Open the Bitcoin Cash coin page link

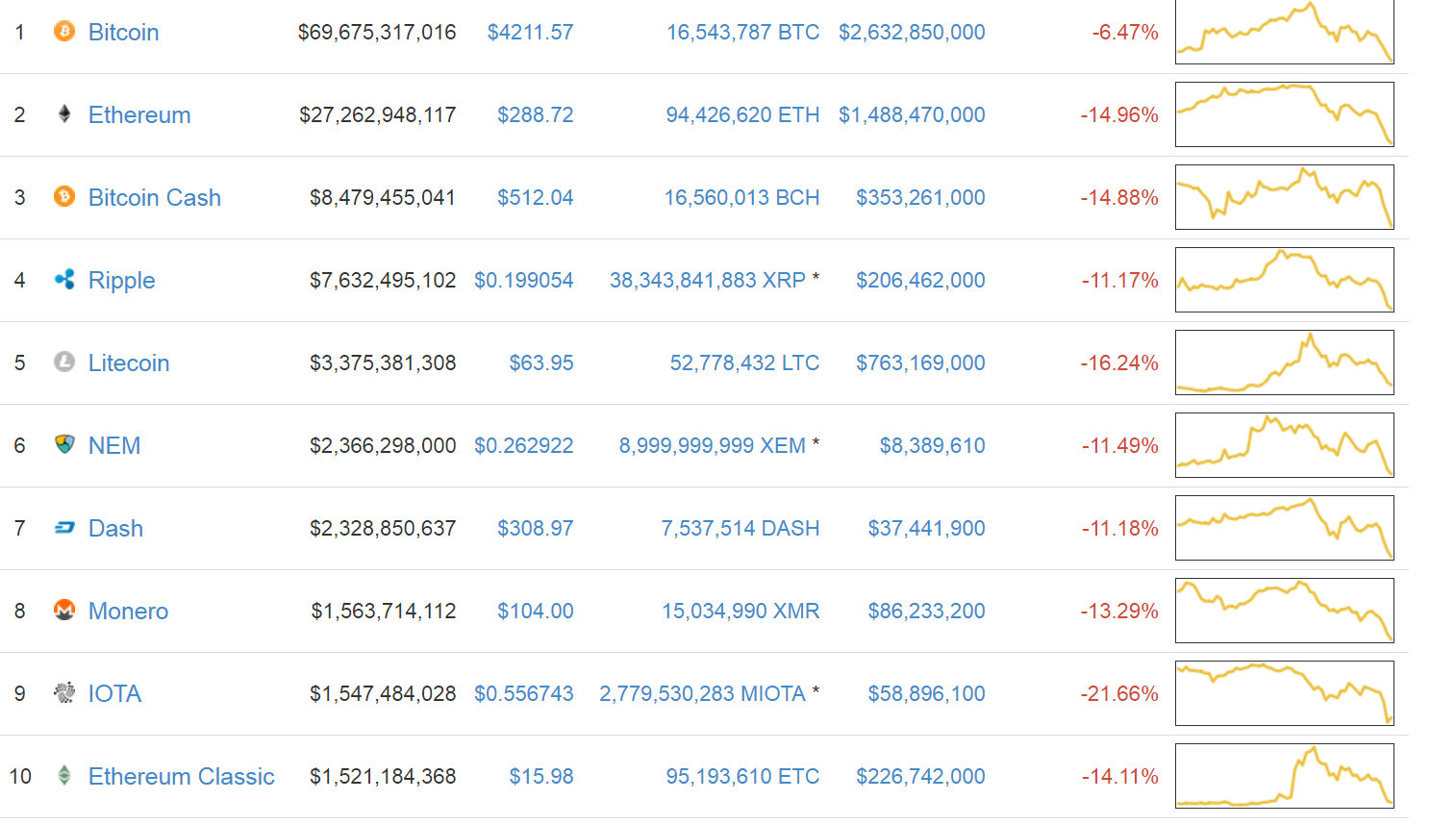point(155,197)
